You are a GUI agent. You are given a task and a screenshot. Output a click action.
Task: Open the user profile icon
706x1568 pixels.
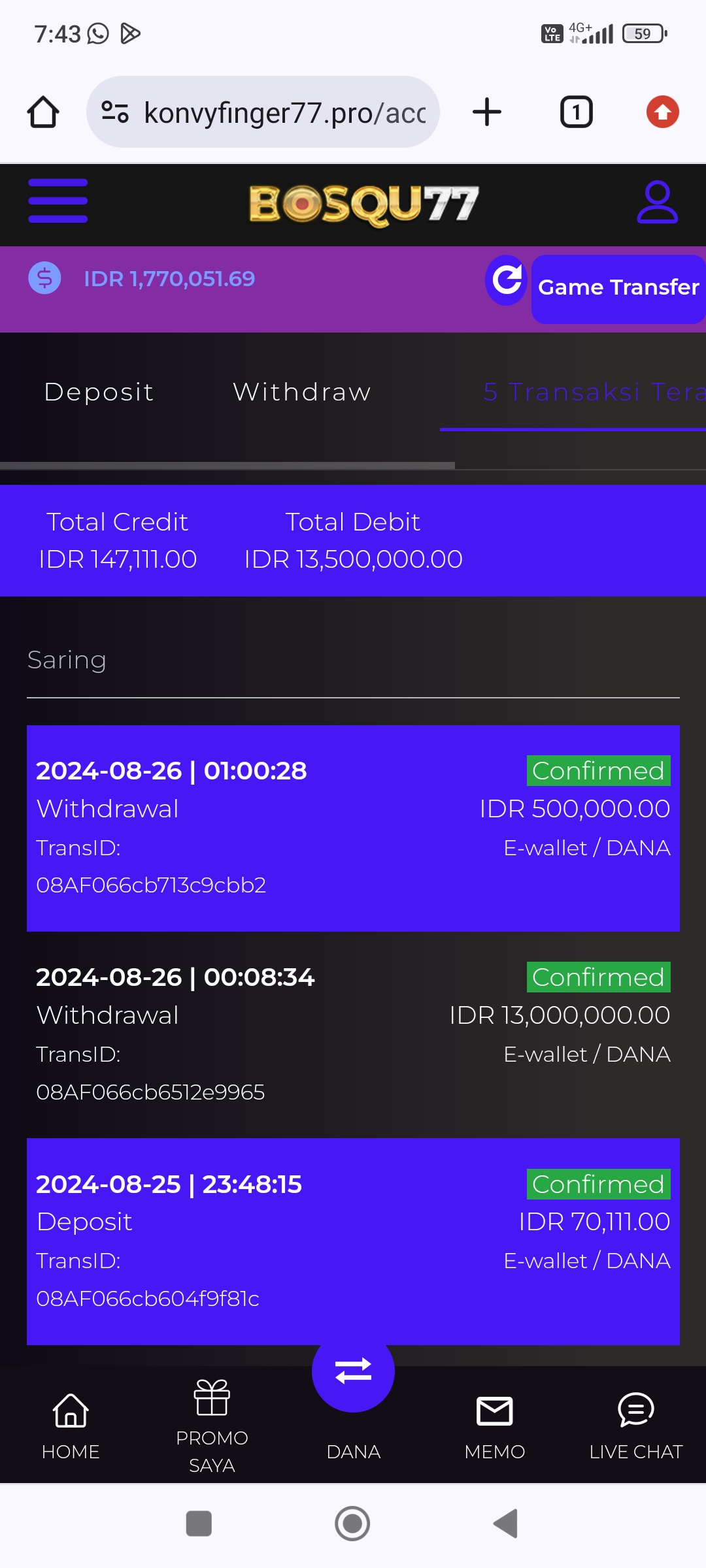[x=657, y=203]
